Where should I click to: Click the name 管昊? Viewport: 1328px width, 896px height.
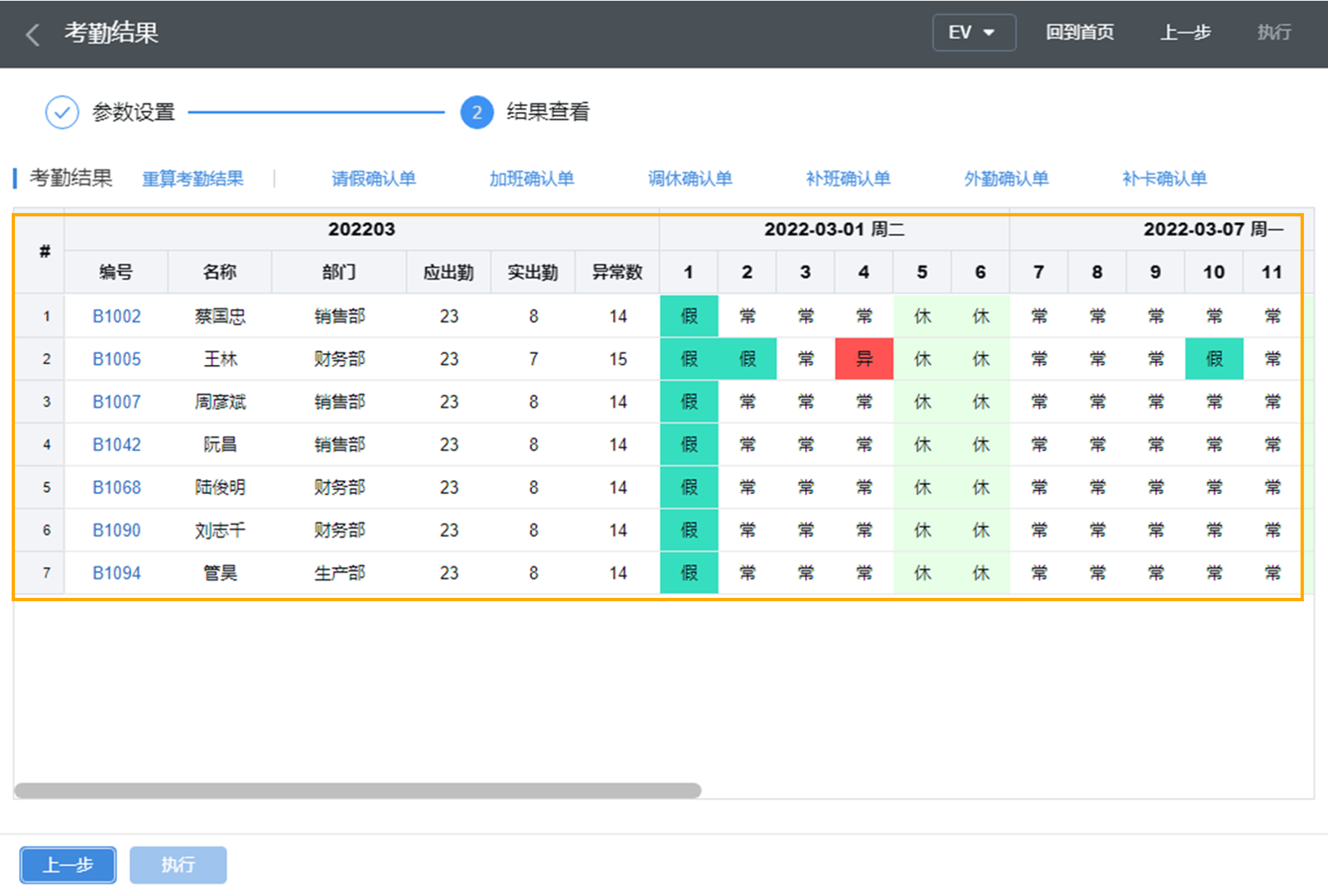(220, 573)
